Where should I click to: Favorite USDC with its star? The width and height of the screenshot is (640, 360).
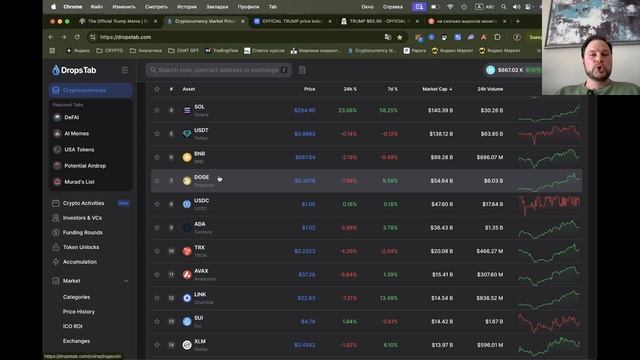point(157,204)
